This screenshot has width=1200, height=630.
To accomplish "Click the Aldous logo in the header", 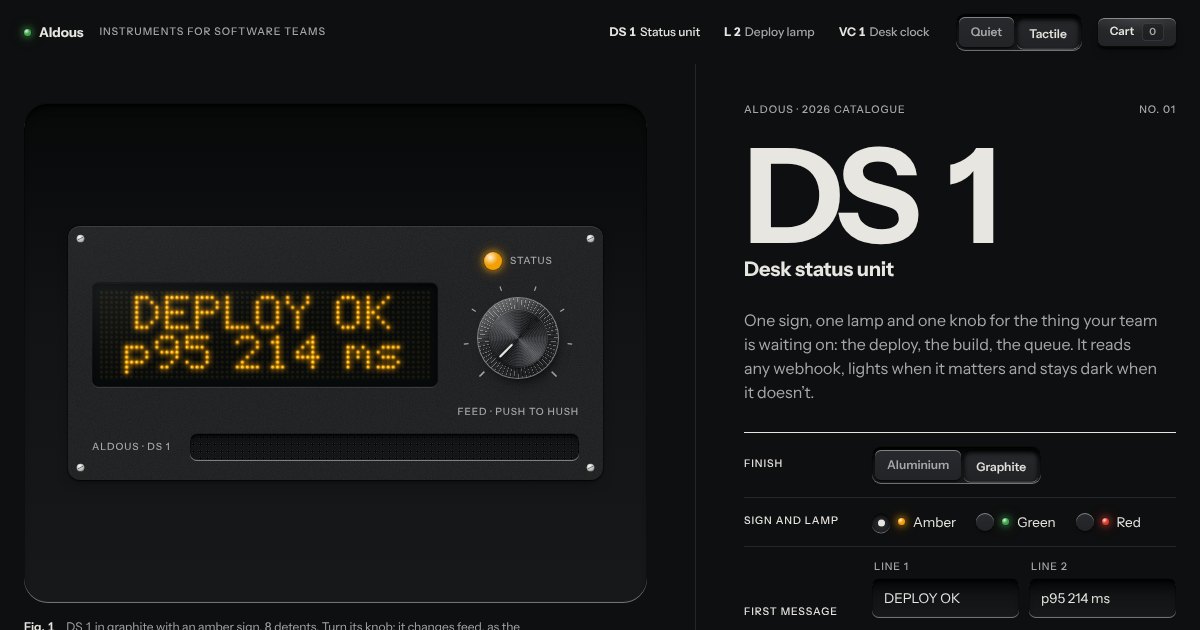I will tap(53, 32).
